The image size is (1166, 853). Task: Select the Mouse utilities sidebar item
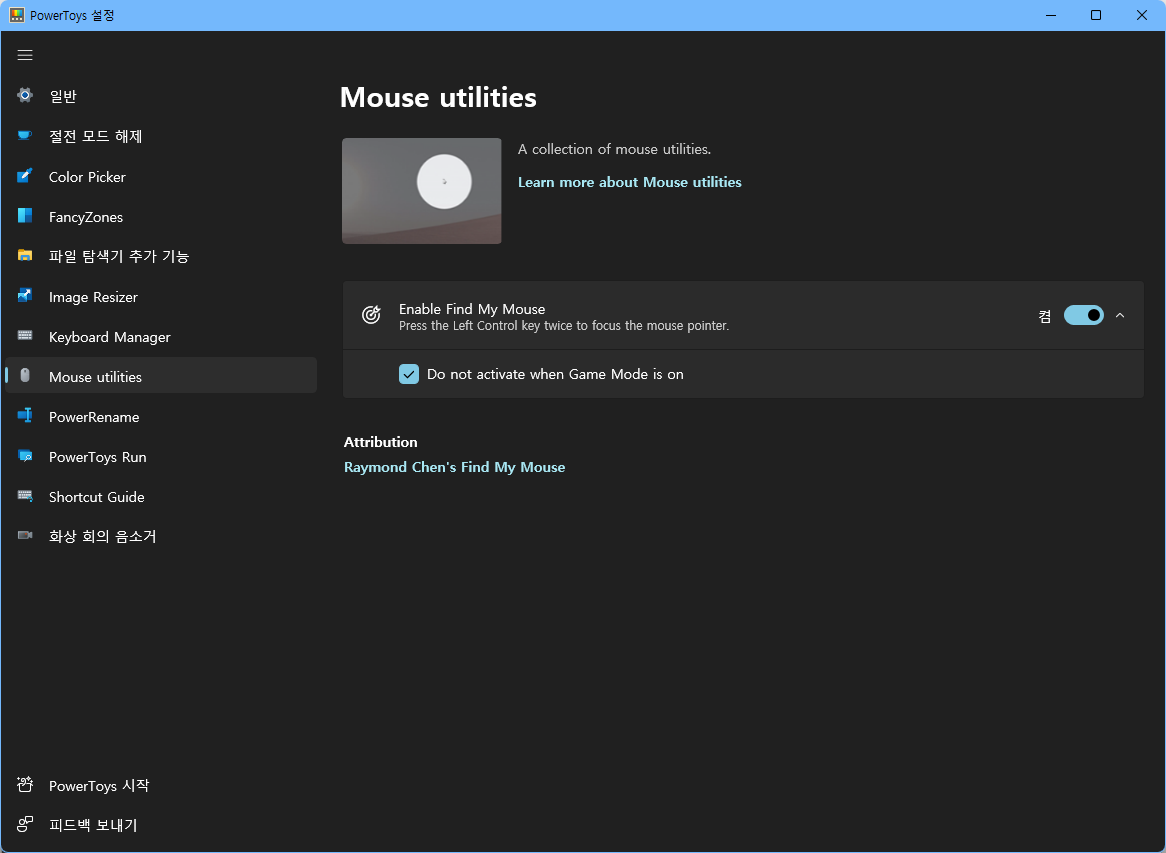161,376
